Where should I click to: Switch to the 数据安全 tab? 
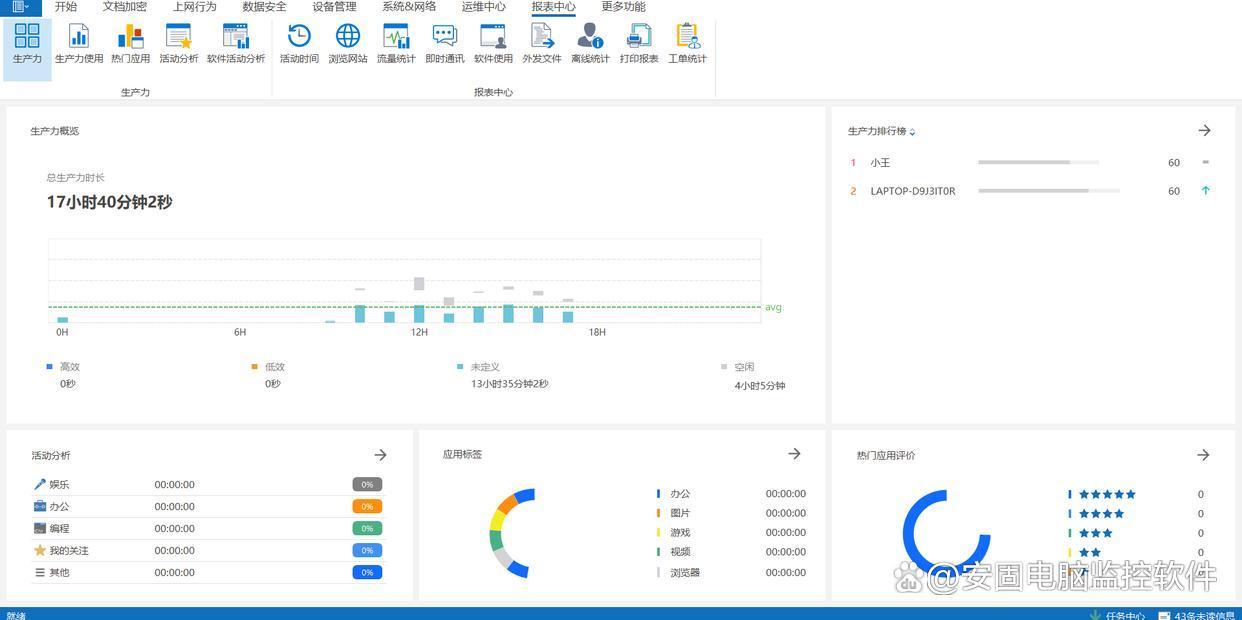point(264,7)
